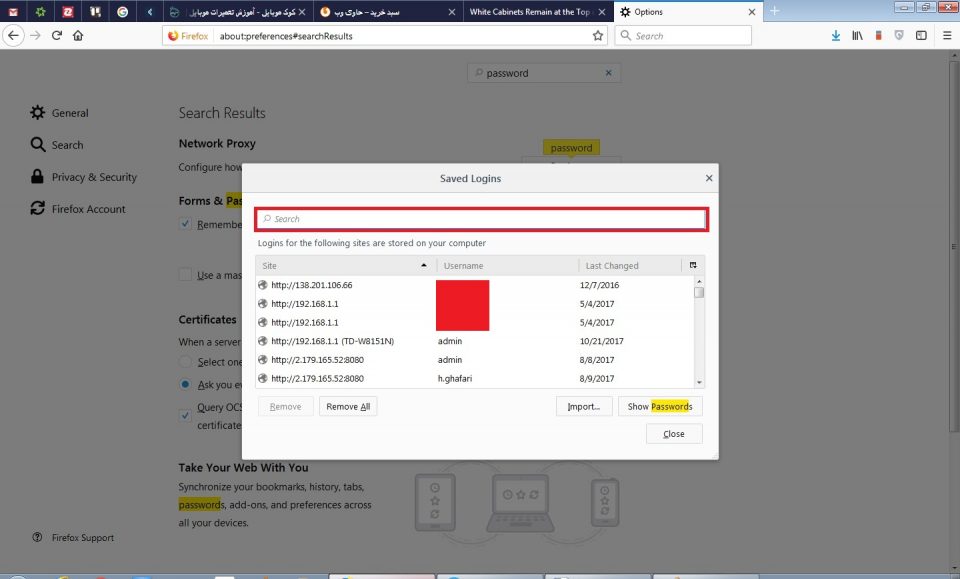Open Privacy & Security settings category
This screenshot has height=579, width=960.
coord(93,177)
